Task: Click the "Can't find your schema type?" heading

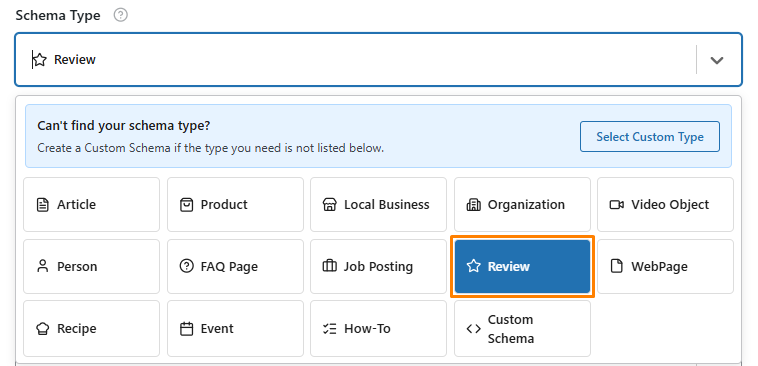Action: coord(124,126)
